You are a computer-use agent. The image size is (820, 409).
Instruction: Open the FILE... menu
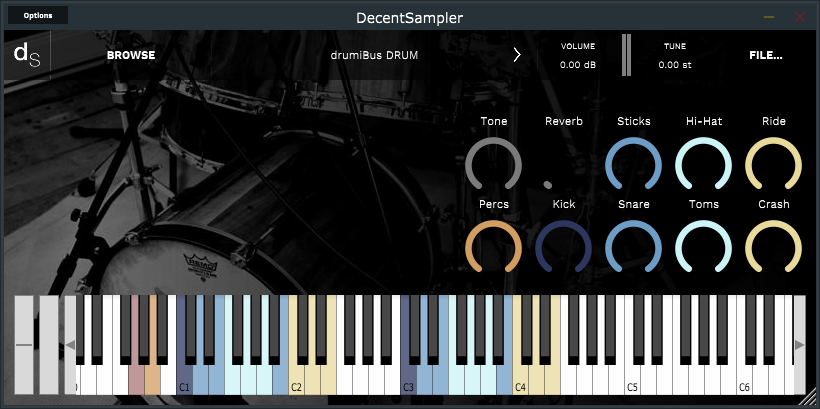coord(765,55)
